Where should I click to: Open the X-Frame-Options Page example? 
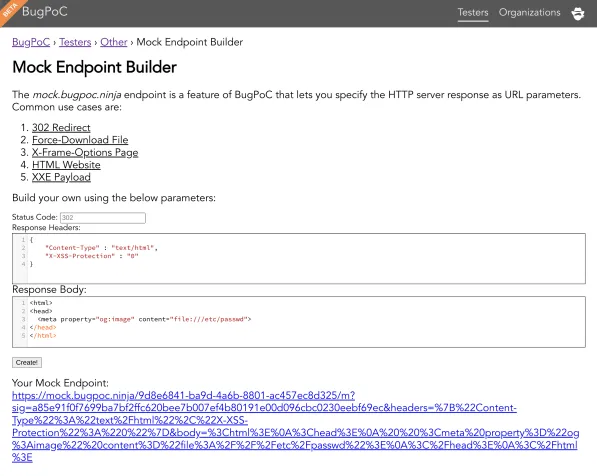85,152
